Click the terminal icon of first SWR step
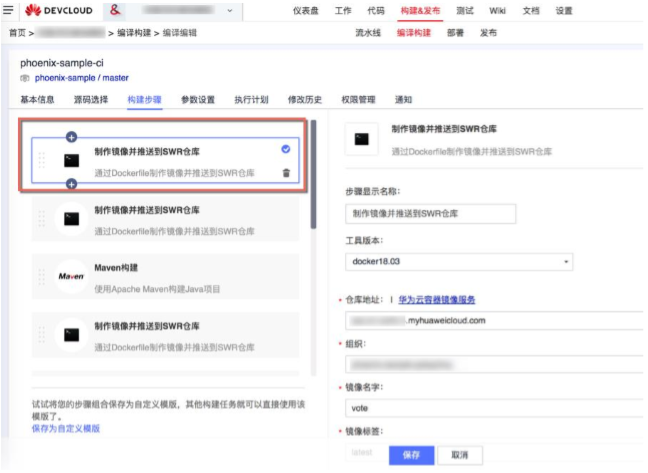The height and width of the screenshot is (473, 648). pyautogui.click(x=71, y=161)
